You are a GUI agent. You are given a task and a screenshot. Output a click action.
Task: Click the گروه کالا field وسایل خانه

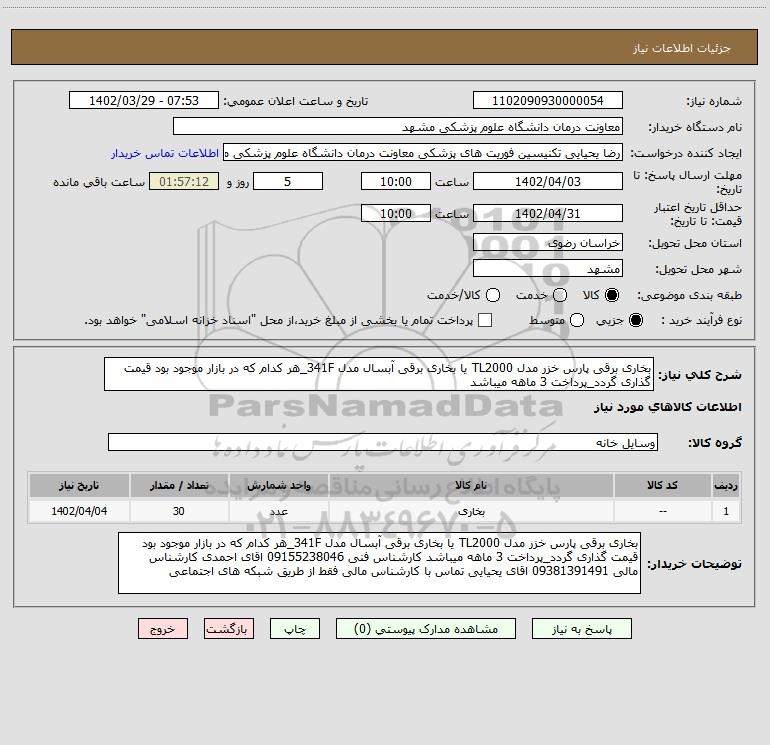tap(383, 442)
